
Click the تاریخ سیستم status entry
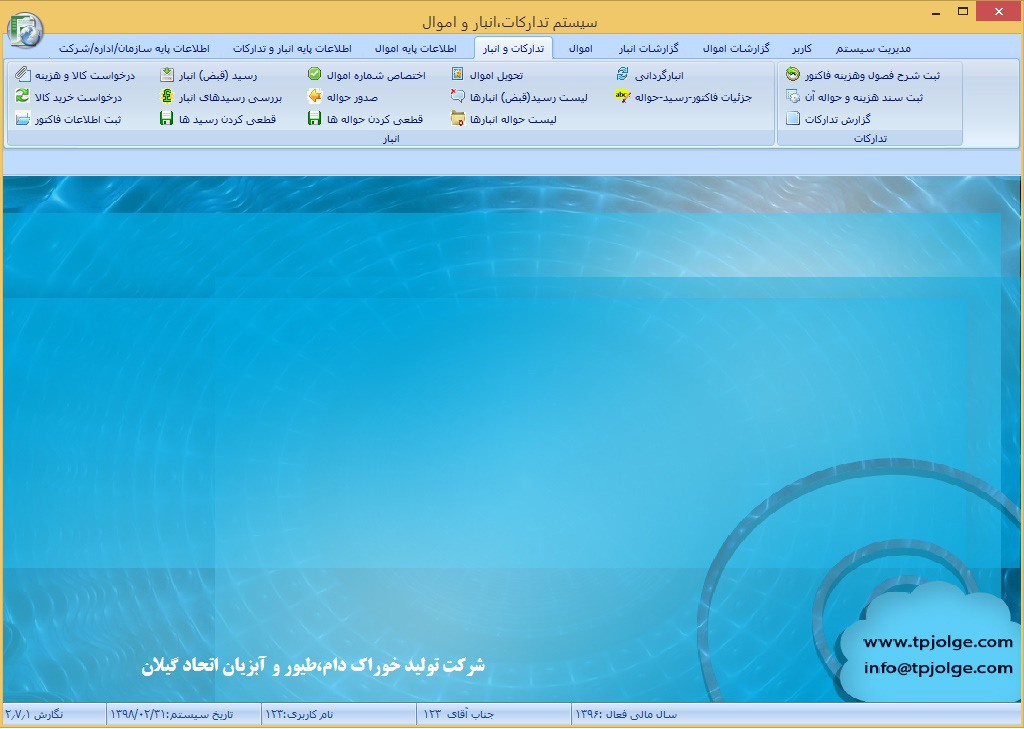point(171,714)
